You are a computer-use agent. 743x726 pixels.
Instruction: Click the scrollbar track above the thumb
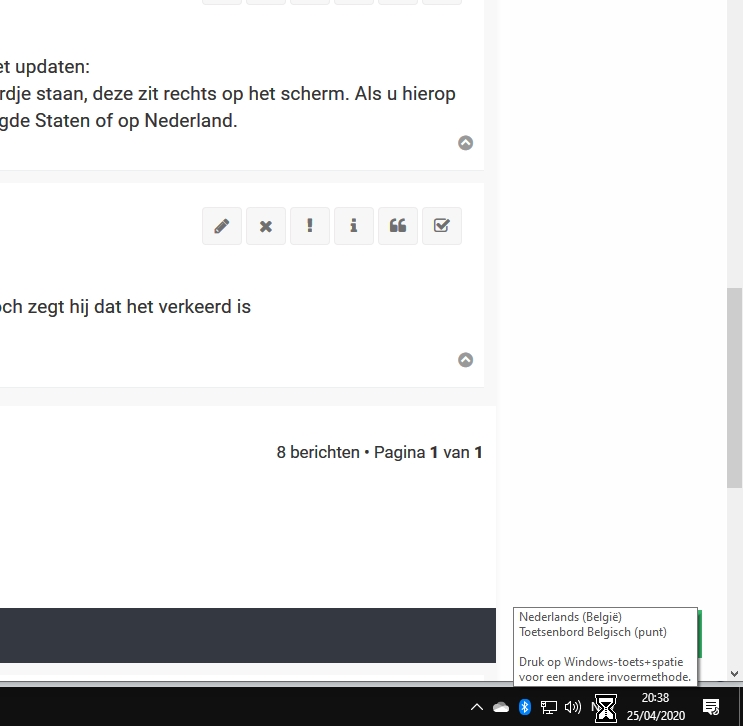734,150
